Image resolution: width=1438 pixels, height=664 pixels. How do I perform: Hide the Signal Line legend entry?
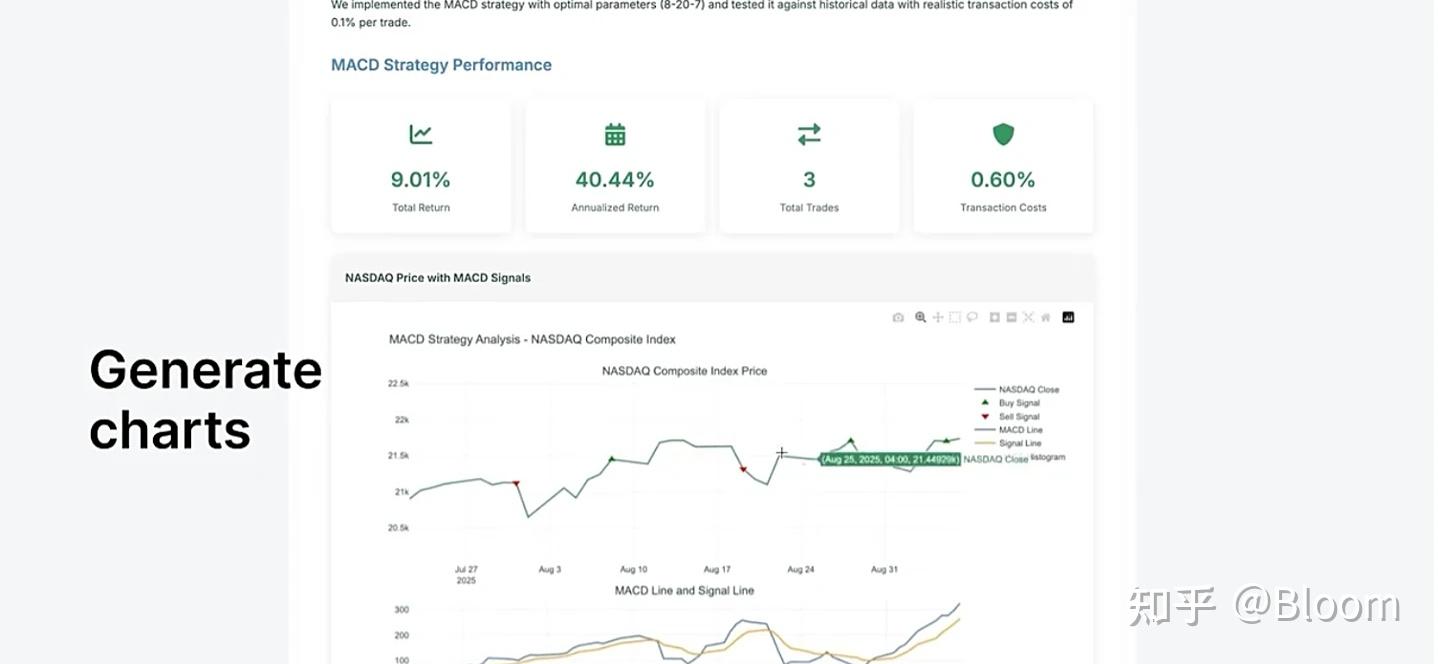point(1019,443)
